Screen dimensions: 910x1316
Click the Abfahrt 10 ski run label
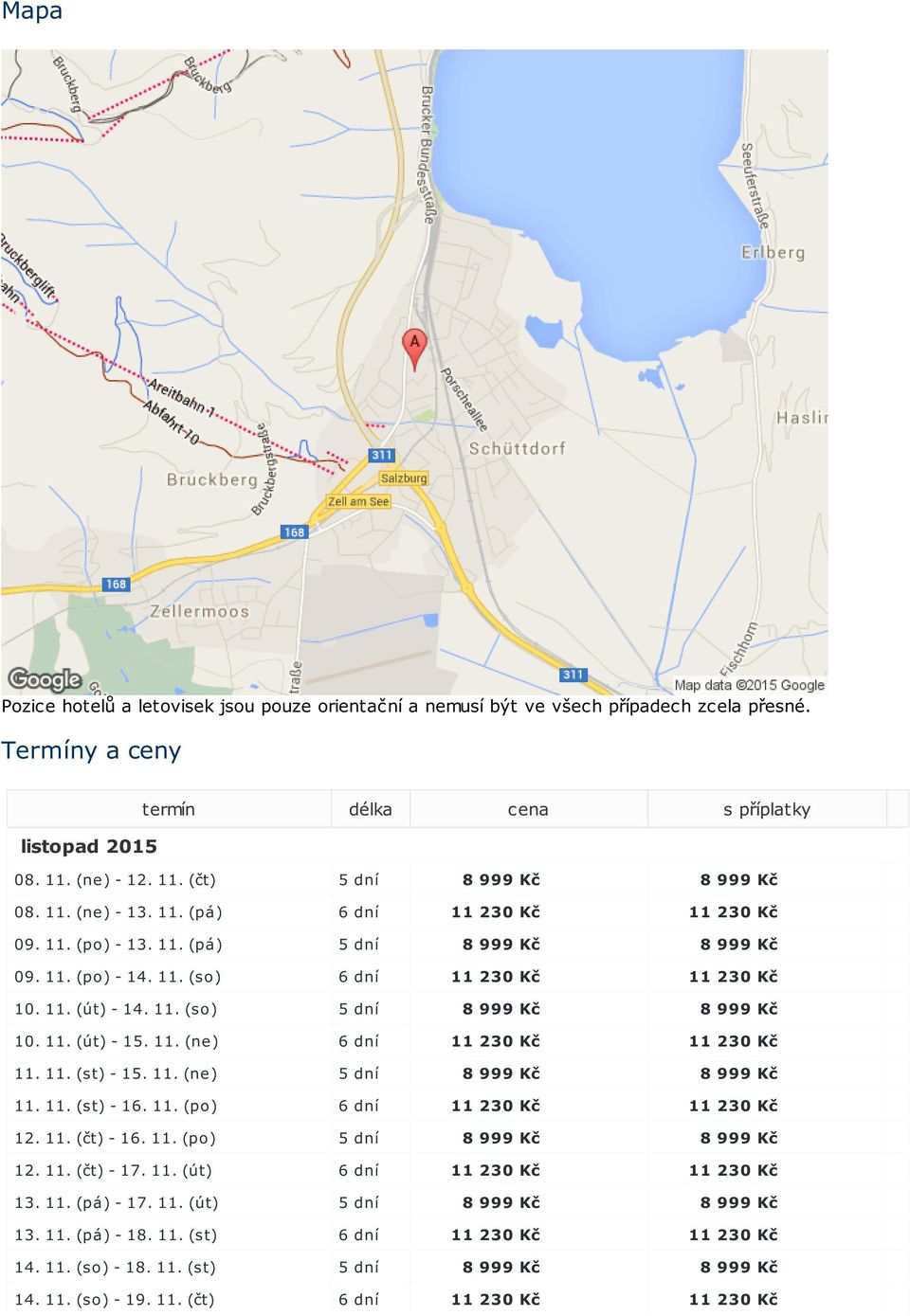point(172,423)
